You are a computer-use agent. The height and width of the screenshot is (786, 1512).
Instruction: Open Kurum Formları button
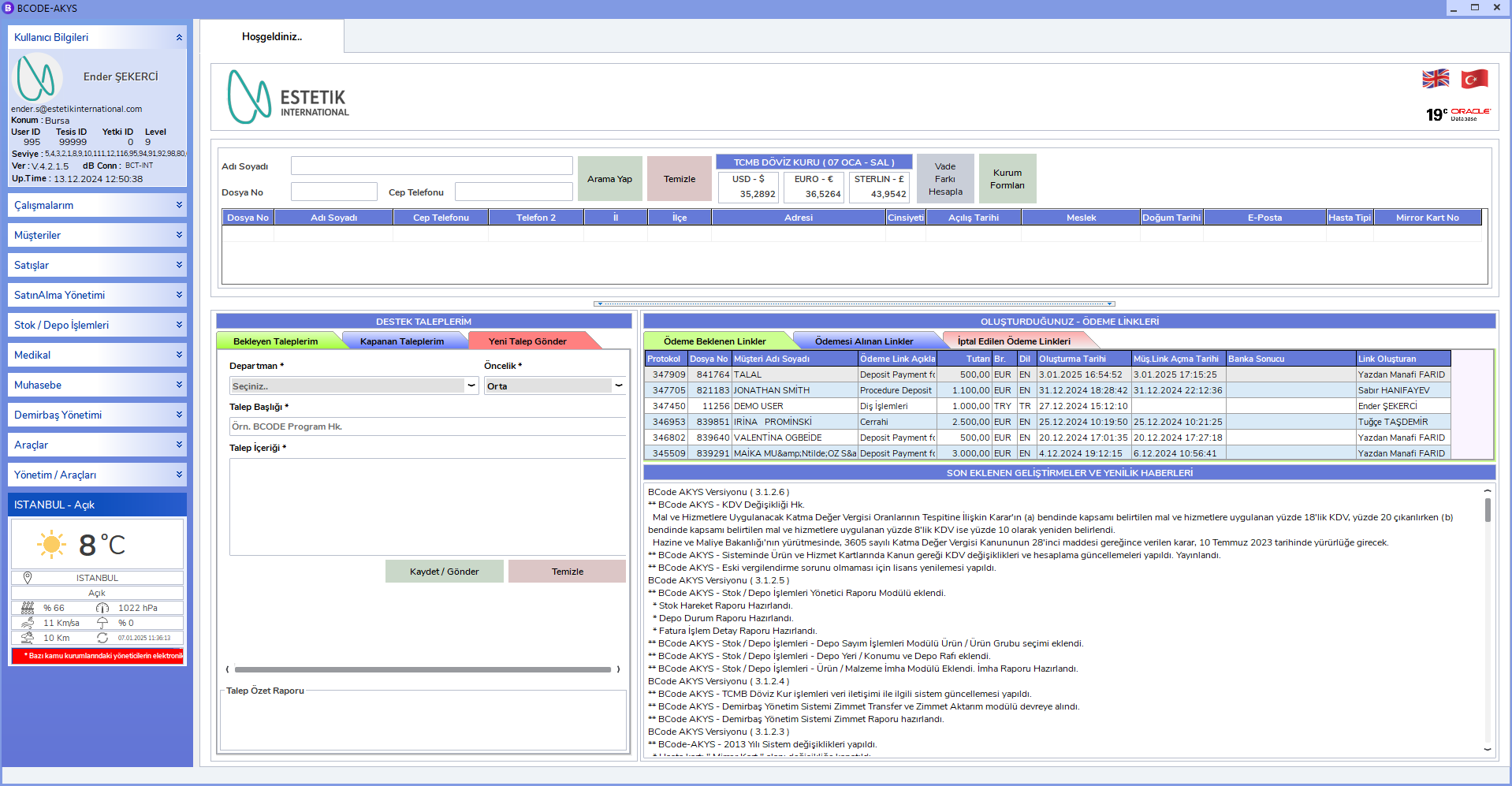coord(1007,179)
